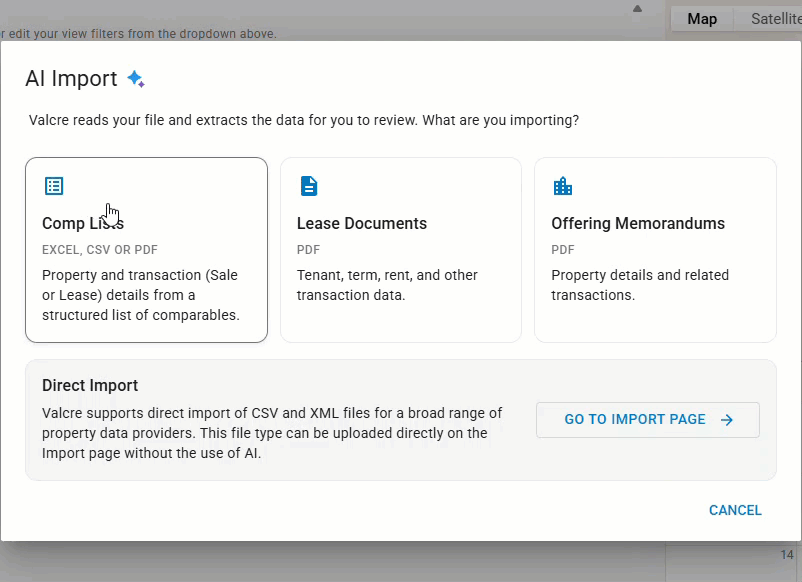Click the Offering Memorandums description text
This screenshot has width=802, height=582.
click(x=640, y=285)
